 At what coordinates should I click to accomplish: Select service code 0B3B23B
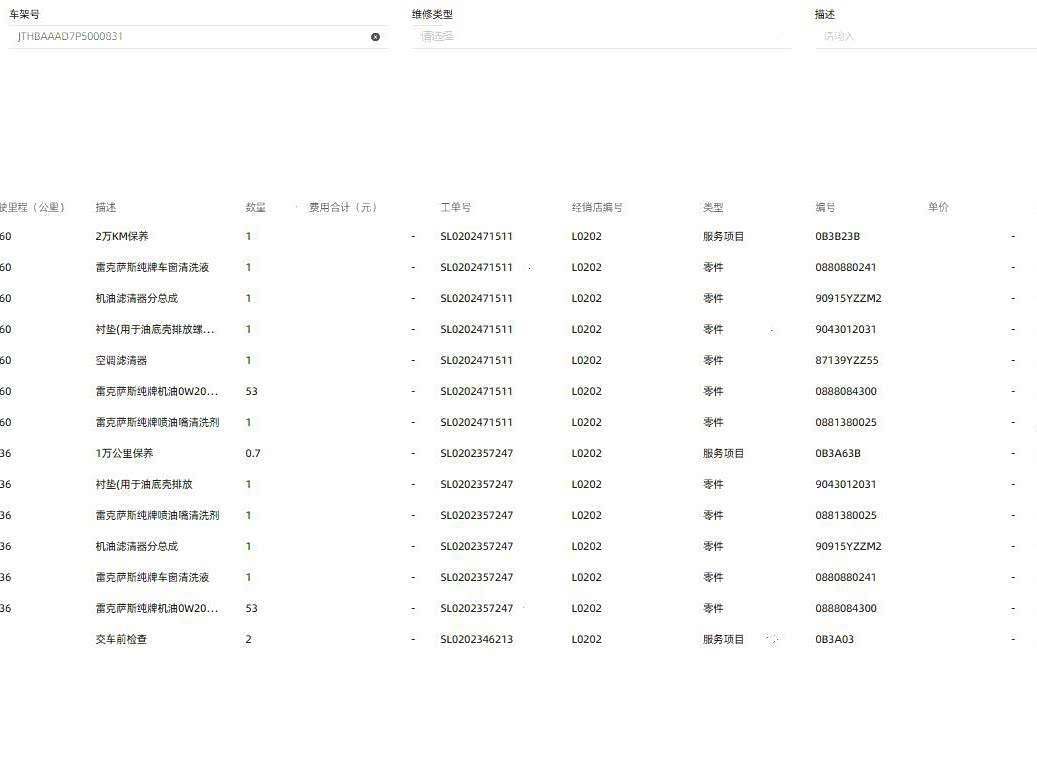click(837, 236)
